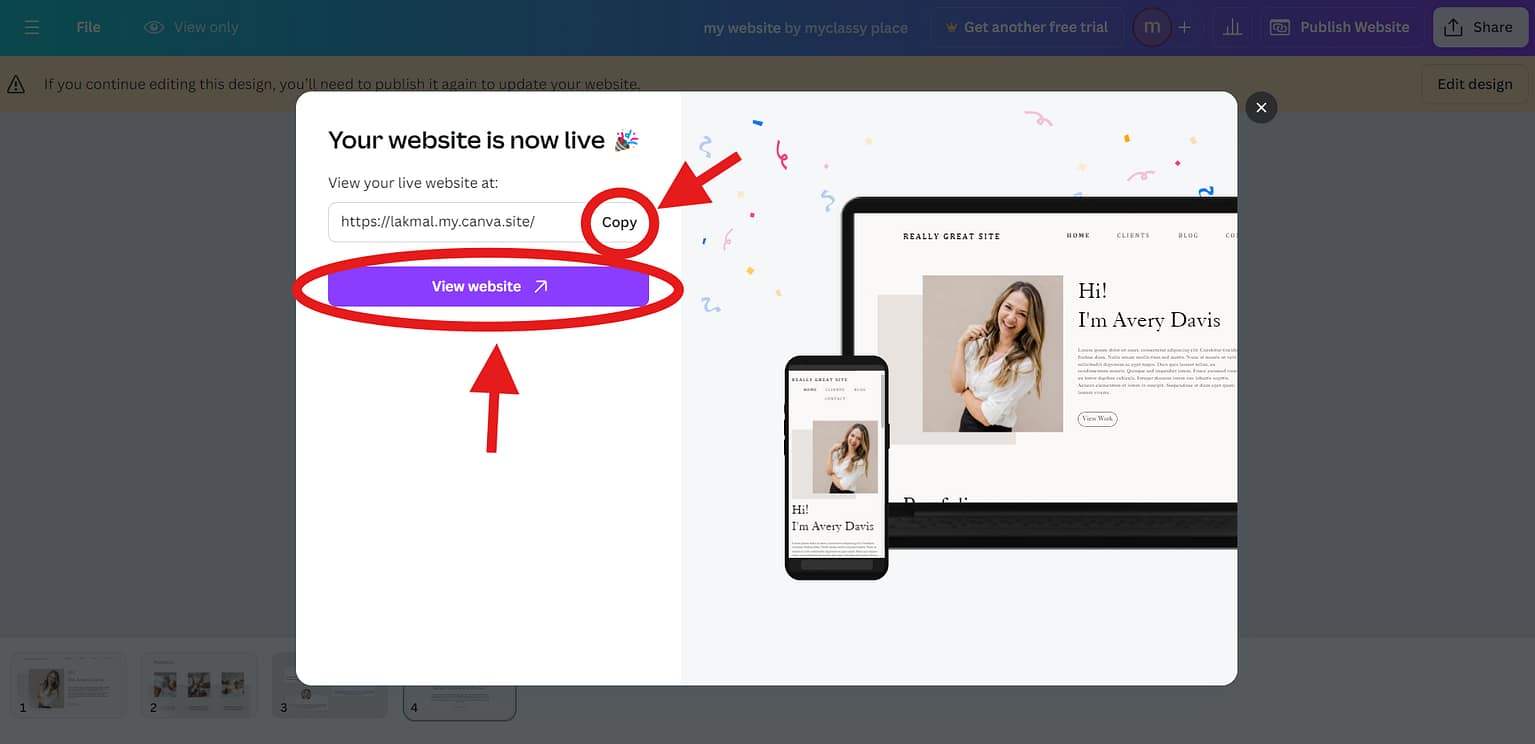Dismiss the live website dialog
The height and width of the screenshot is (744, 1535).
point(1261,107)
